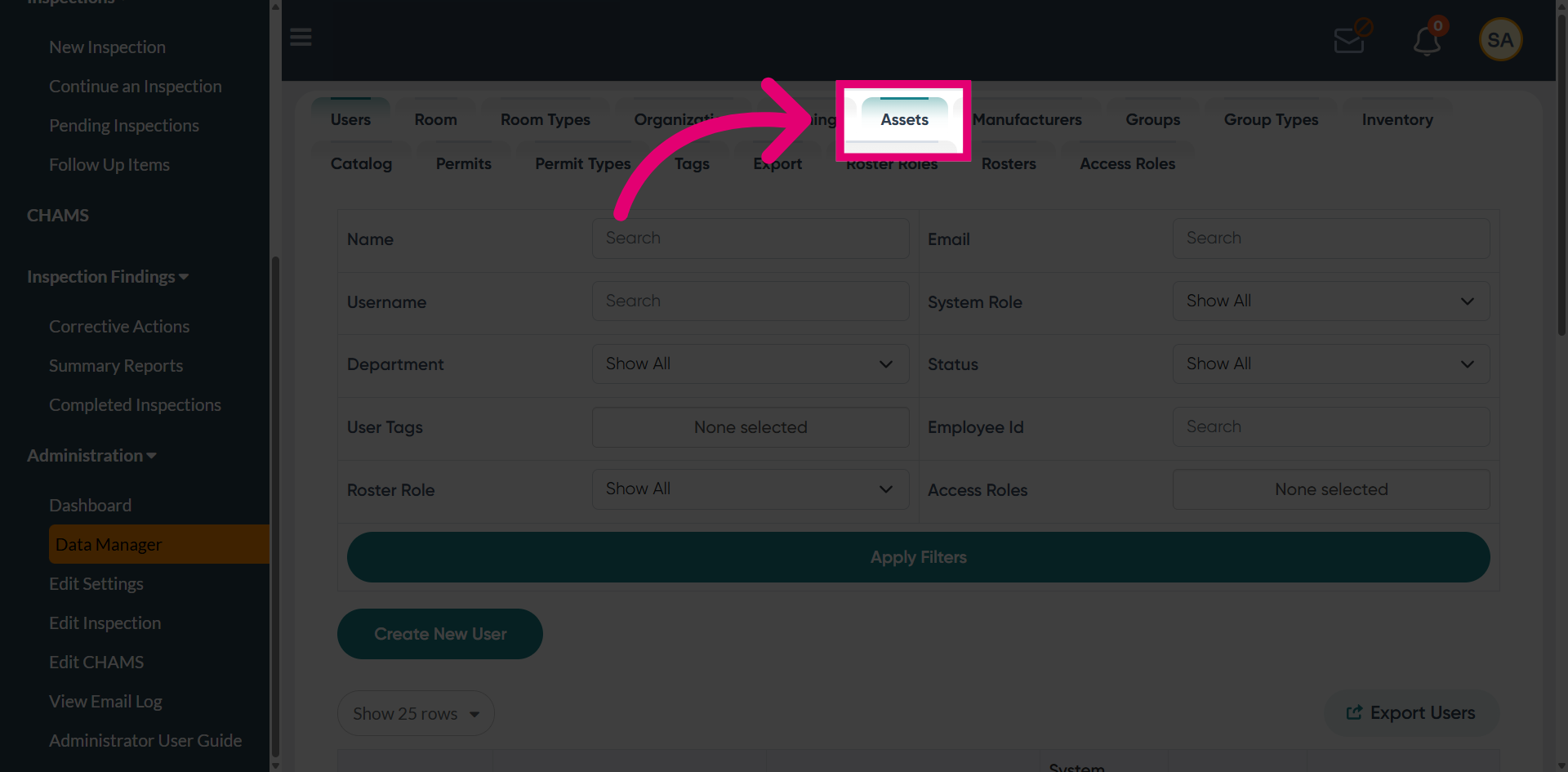The height and width of the screenshot is (772, 1568).
Task: Open the Access Roles tab
Action: 1127,163
